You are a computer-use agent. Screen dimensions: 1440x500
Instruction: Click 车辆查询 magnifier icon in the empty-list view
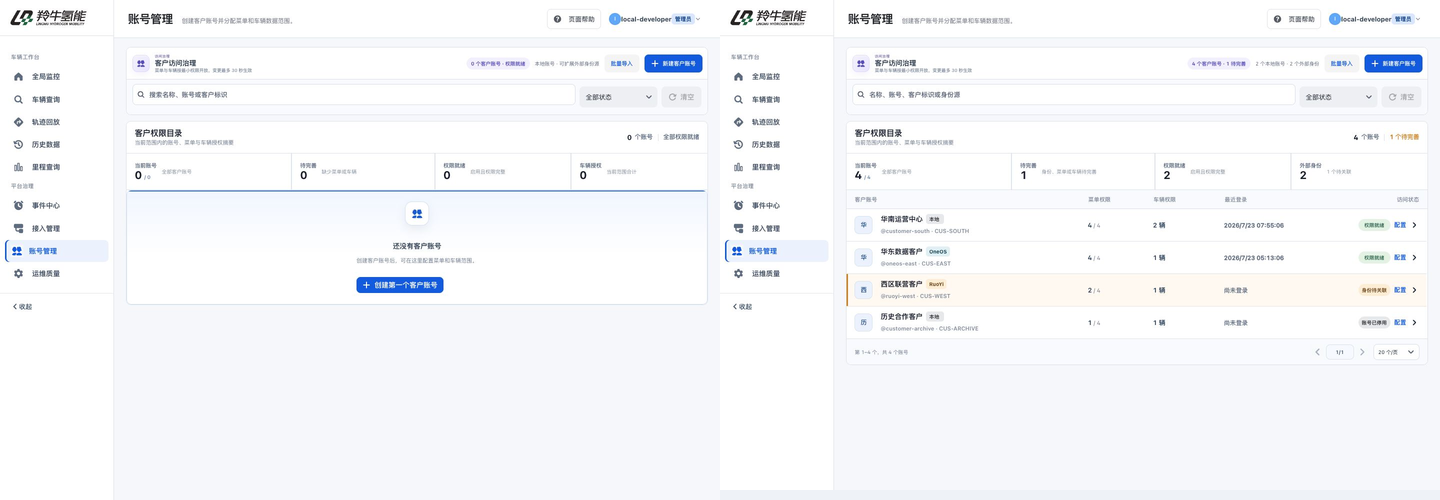[18, 100]
